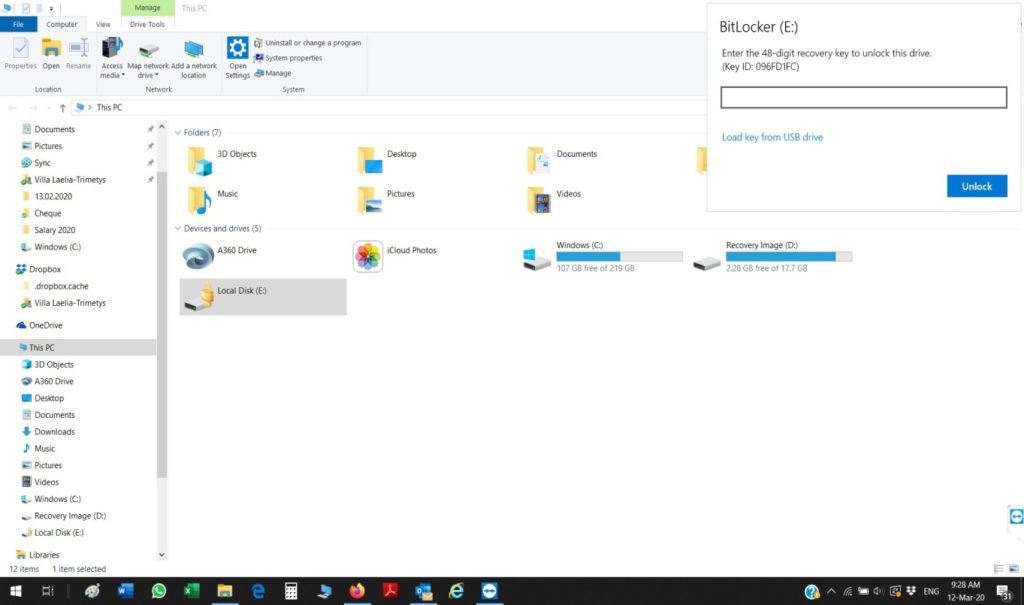Launch WhatsApp from the taskbar
Viewport: 1024px width, 605px height.
point(159,591)
